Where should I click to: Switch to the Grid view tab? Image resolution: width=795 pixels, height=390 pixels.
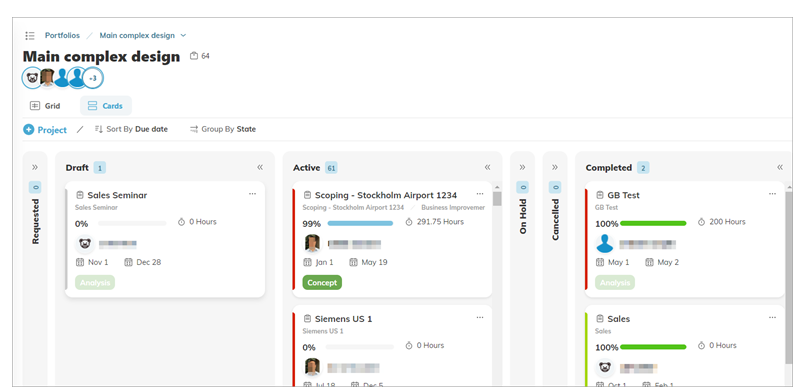click(x=45, y=106)
